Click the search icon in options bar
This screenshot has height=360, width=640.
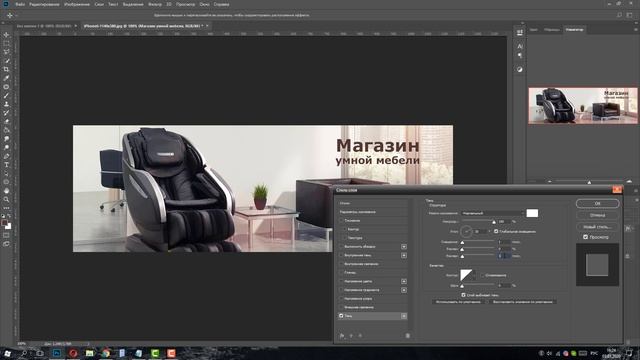click(x=619, y=15)
